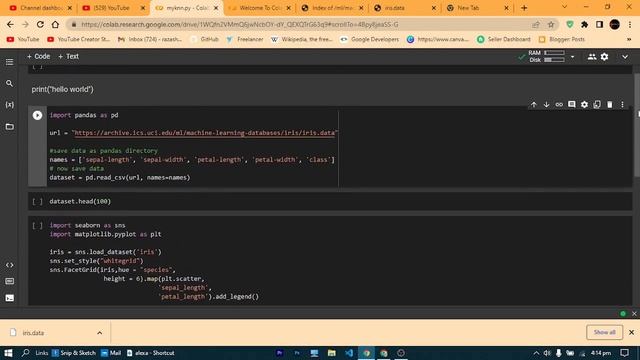Open Visual Studio Code from taskbar

[349, 353]
